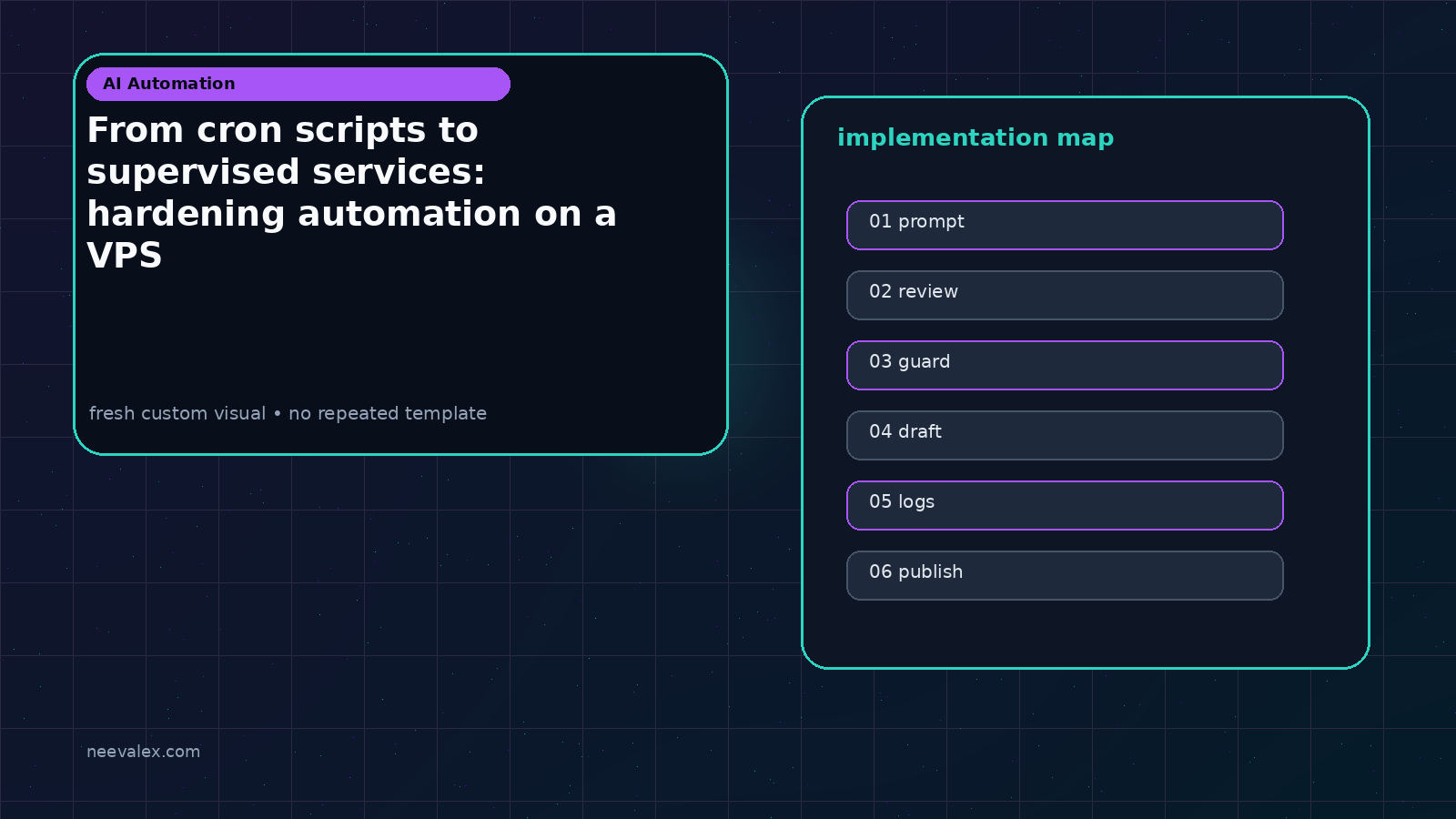Click the AI Automation purple tag

(298, 84)
